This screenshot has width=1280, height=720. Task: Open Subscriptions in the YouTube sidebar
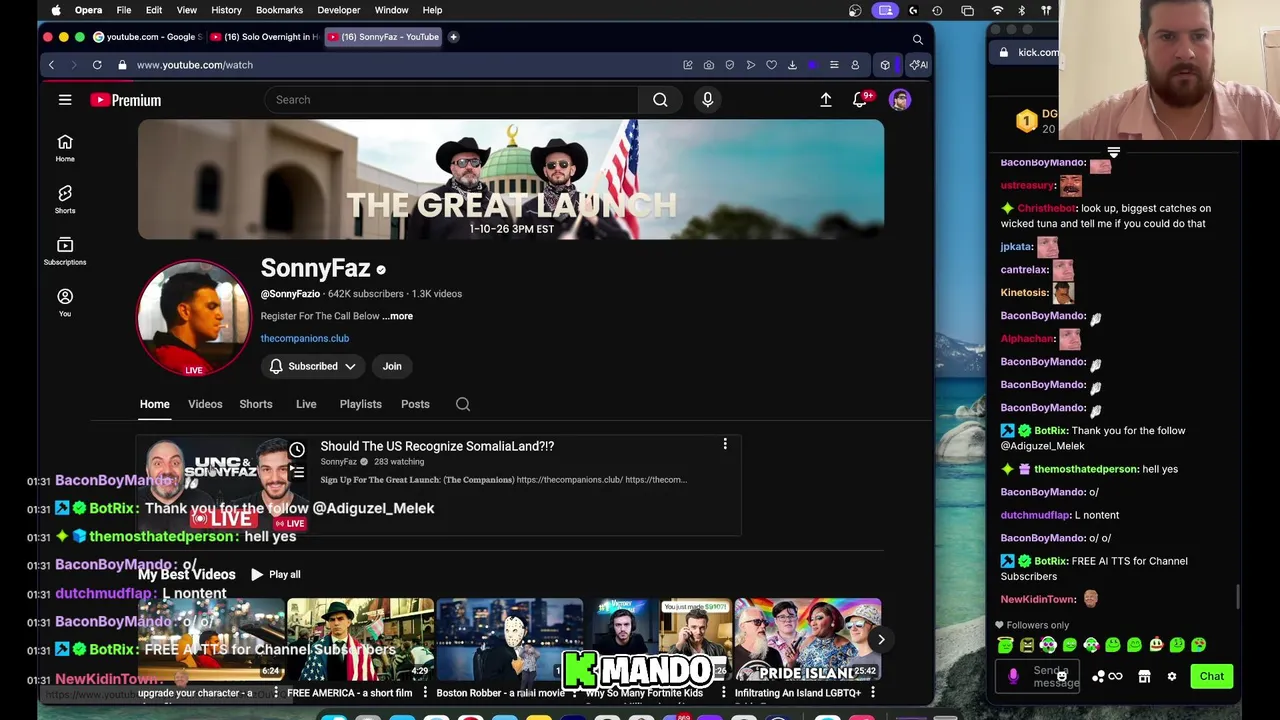pos(65,251)
